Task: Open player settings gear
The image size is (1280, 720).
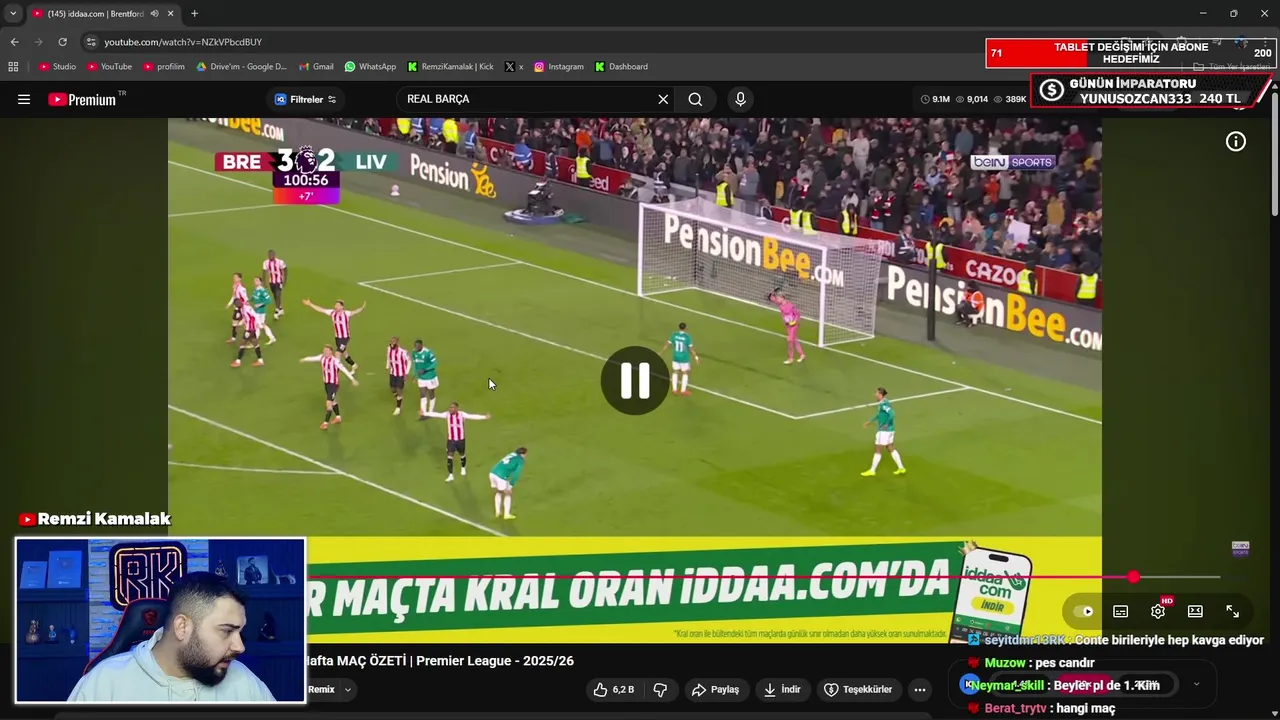Action: point(1158,611)
